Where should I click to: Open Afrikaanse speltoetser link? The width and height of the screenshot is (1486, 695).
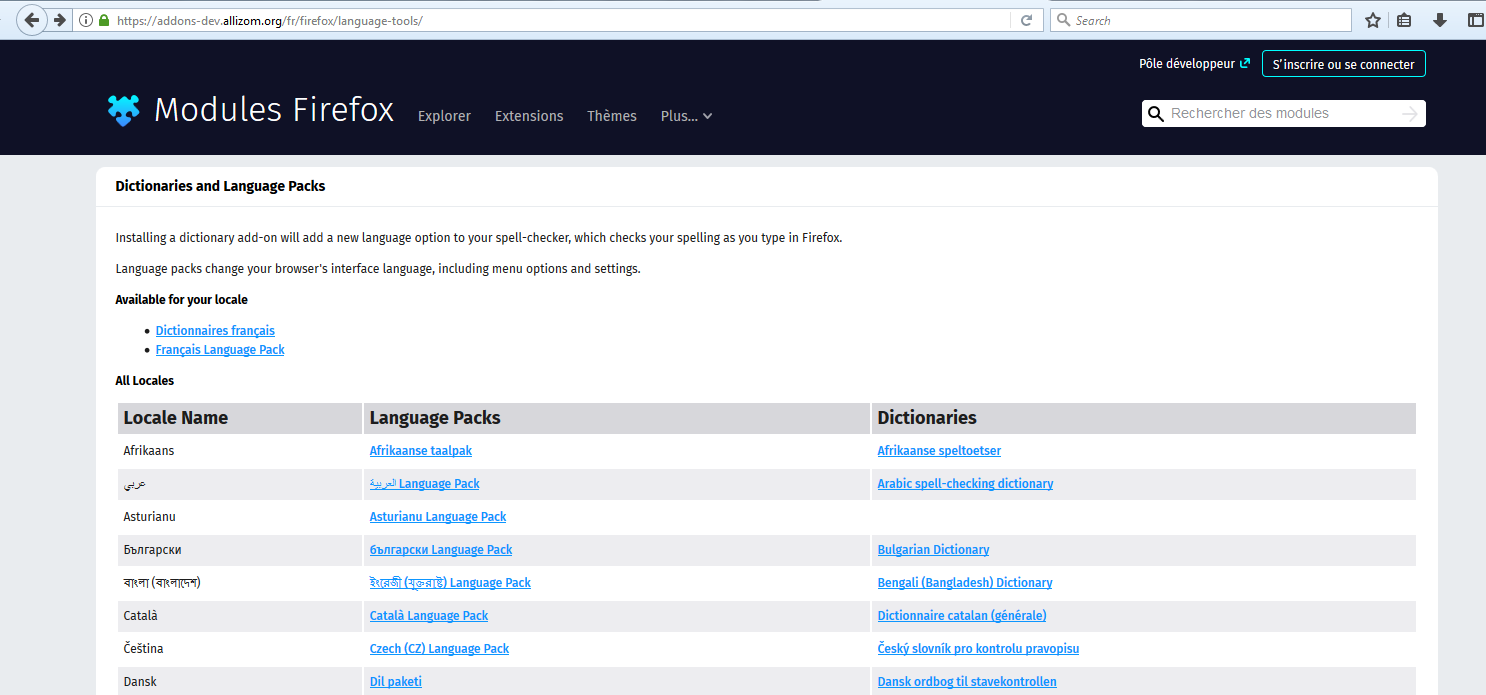939,450
